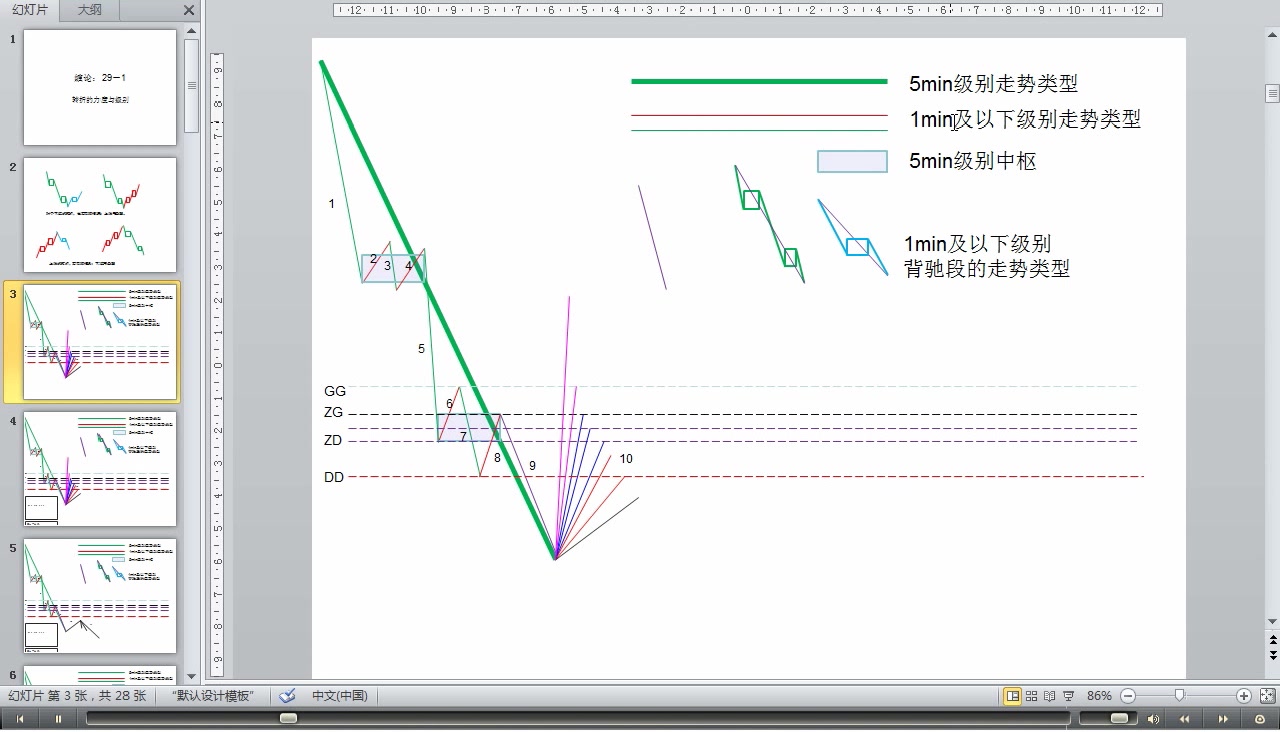Click main editor scroll down arrow

tap(1272, 623)
